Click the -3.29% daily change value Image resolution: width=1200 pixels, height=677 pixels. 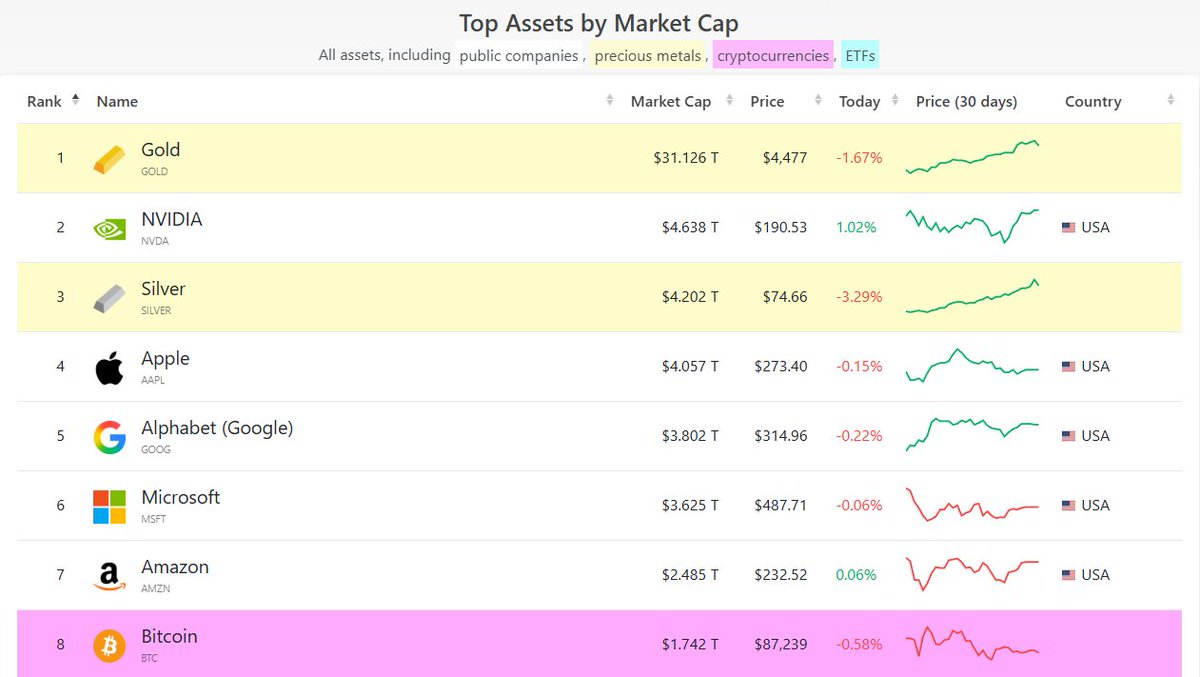pyautogui.click(x=860, y=297)
